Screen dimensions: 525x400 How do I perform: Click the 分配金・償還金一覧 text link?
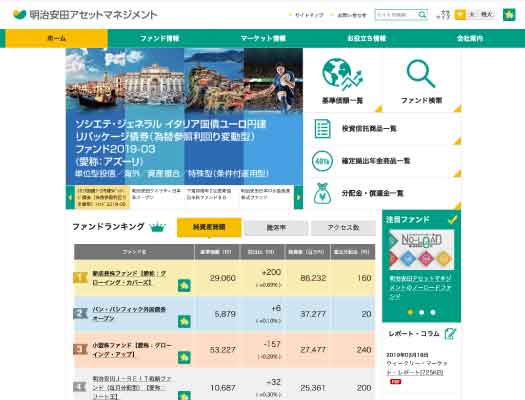click(x=372, y=193)
